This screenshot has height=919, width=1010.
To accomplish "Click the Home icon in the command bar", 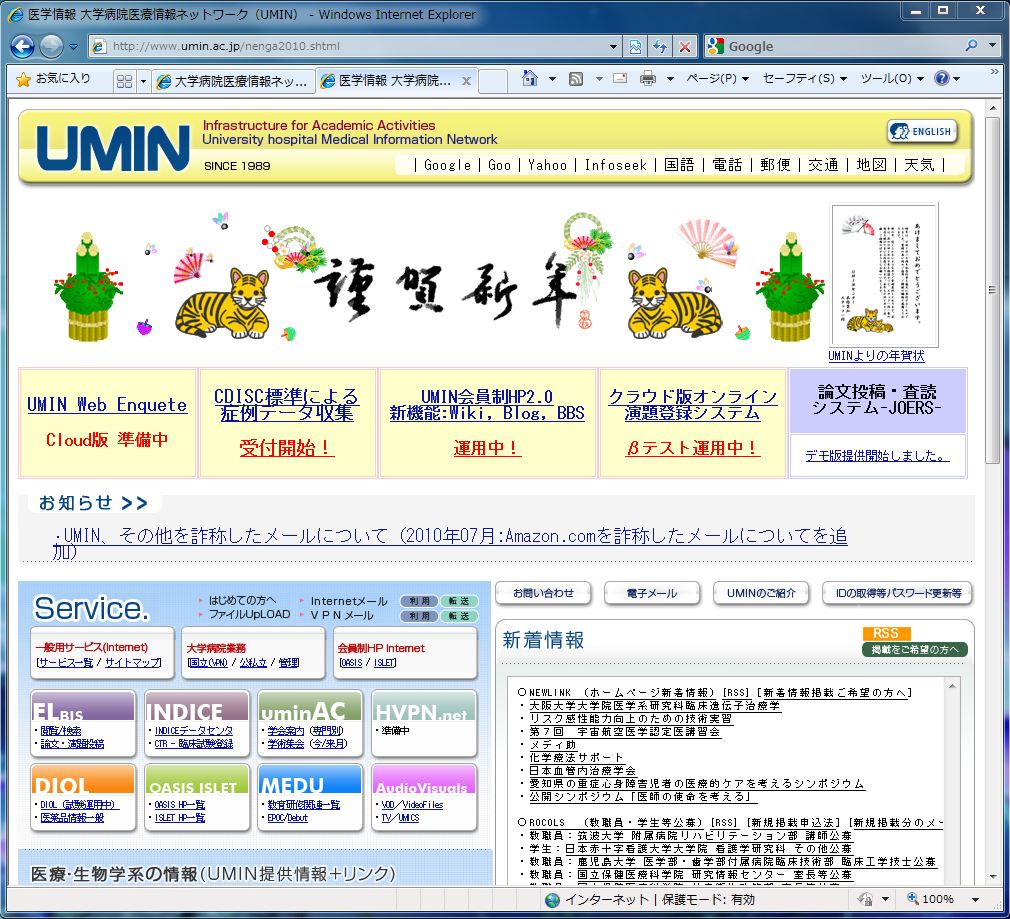I will pyautogui.click(x=529, y=79).
